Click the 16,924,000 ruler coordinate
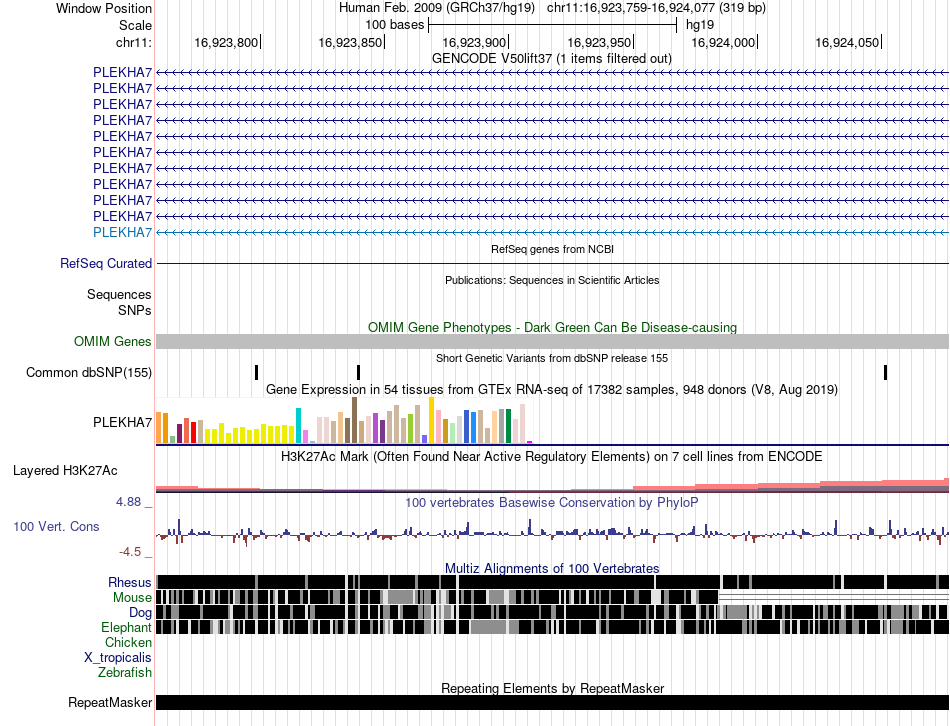Image resolution: width=950 pixels, height=726 pixels. click(723, 42)
